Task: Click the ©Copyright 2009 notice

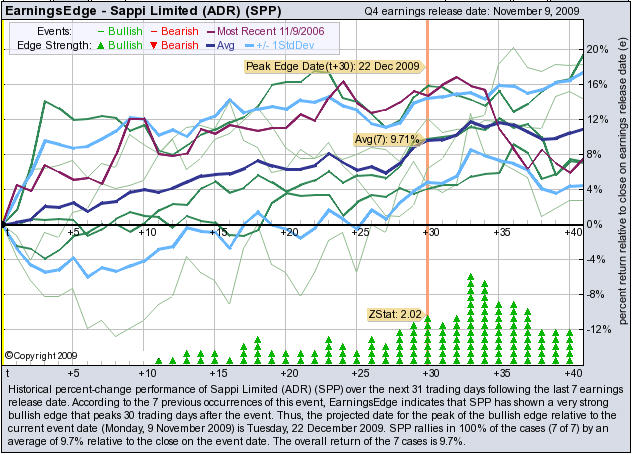Action: coord(40,354)
